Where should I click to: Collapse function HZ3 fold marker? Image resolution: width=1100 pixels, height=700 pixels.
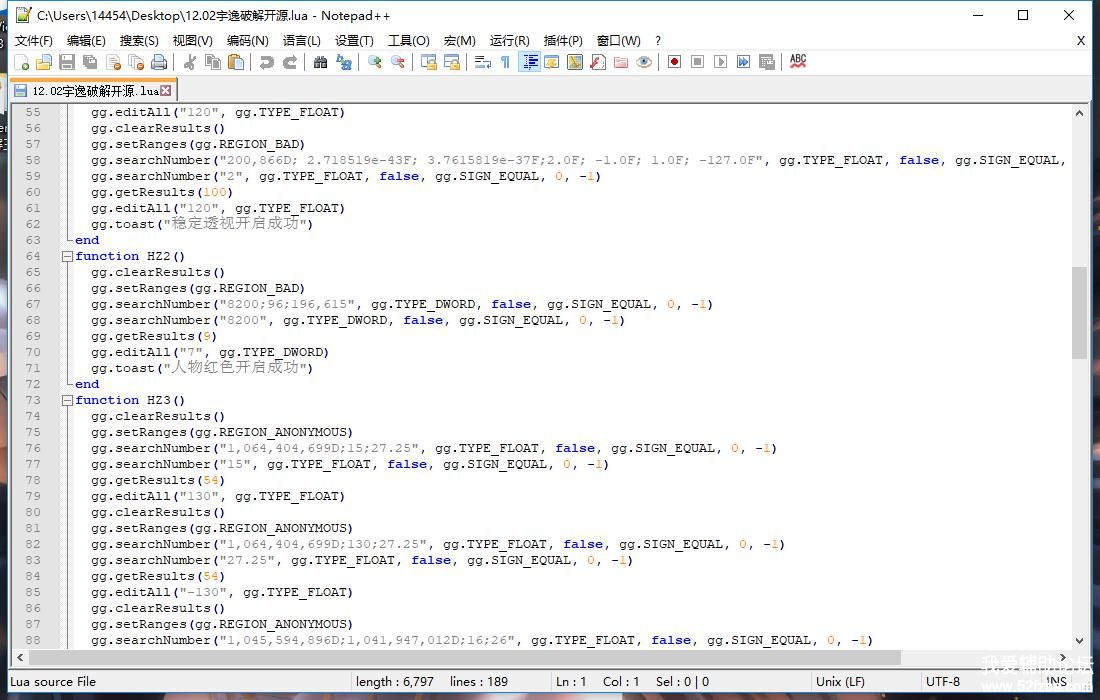[67, 401]
